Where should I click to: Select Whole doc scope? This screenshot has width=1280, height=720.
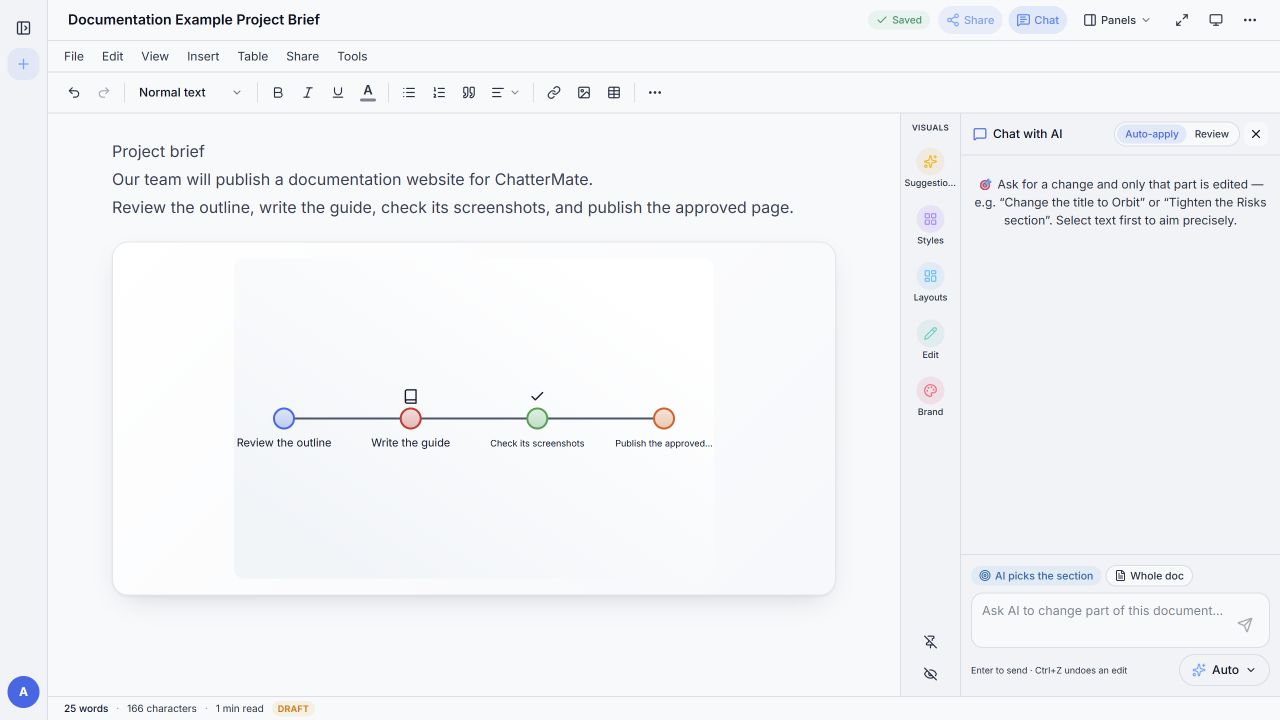1149,576
